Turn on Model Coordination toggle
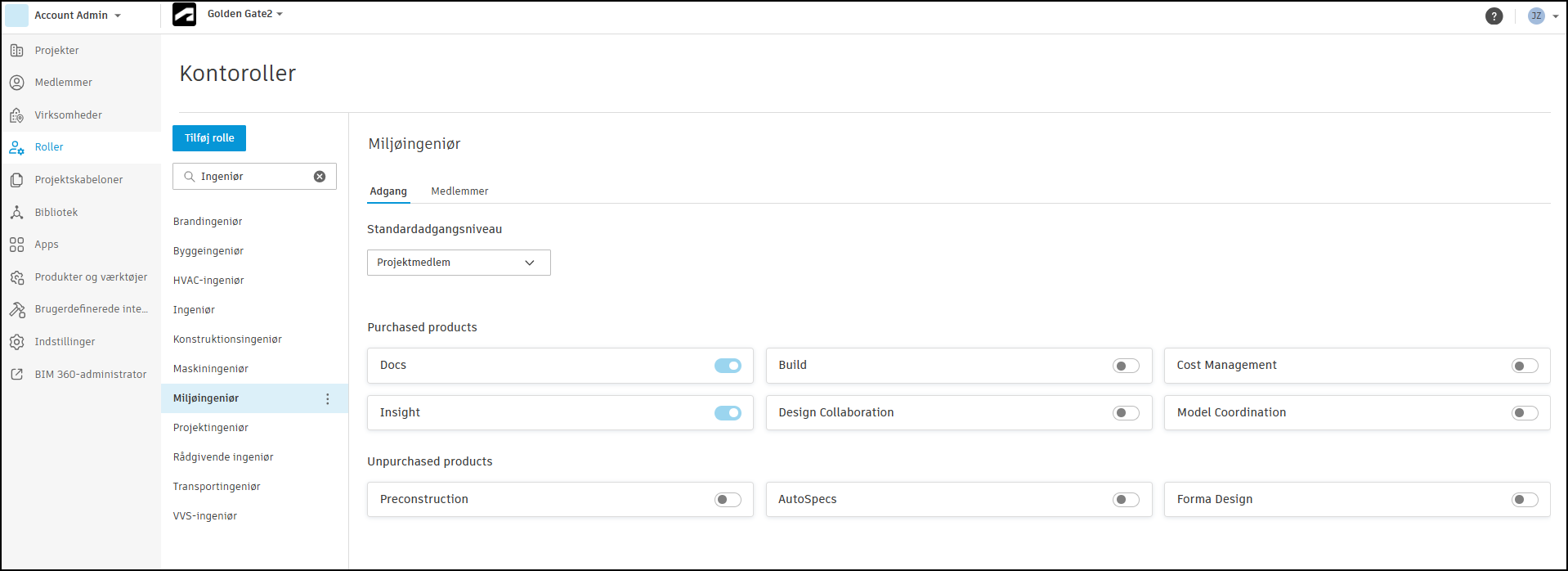This screenshot has height=571, width=1568. pyautogui.click(x=1525, y=413)
